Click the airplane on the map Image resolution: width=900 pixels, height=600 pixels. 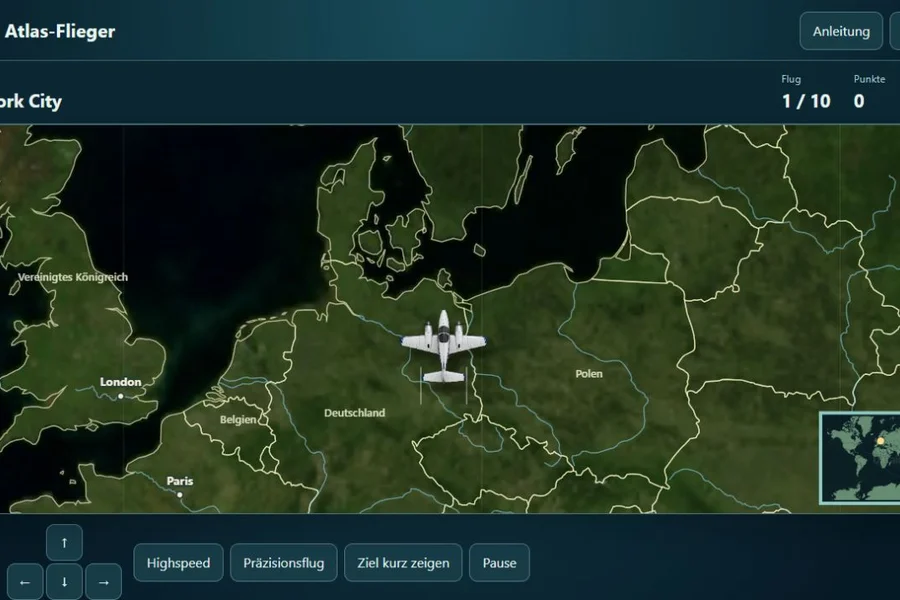point(443,346)
